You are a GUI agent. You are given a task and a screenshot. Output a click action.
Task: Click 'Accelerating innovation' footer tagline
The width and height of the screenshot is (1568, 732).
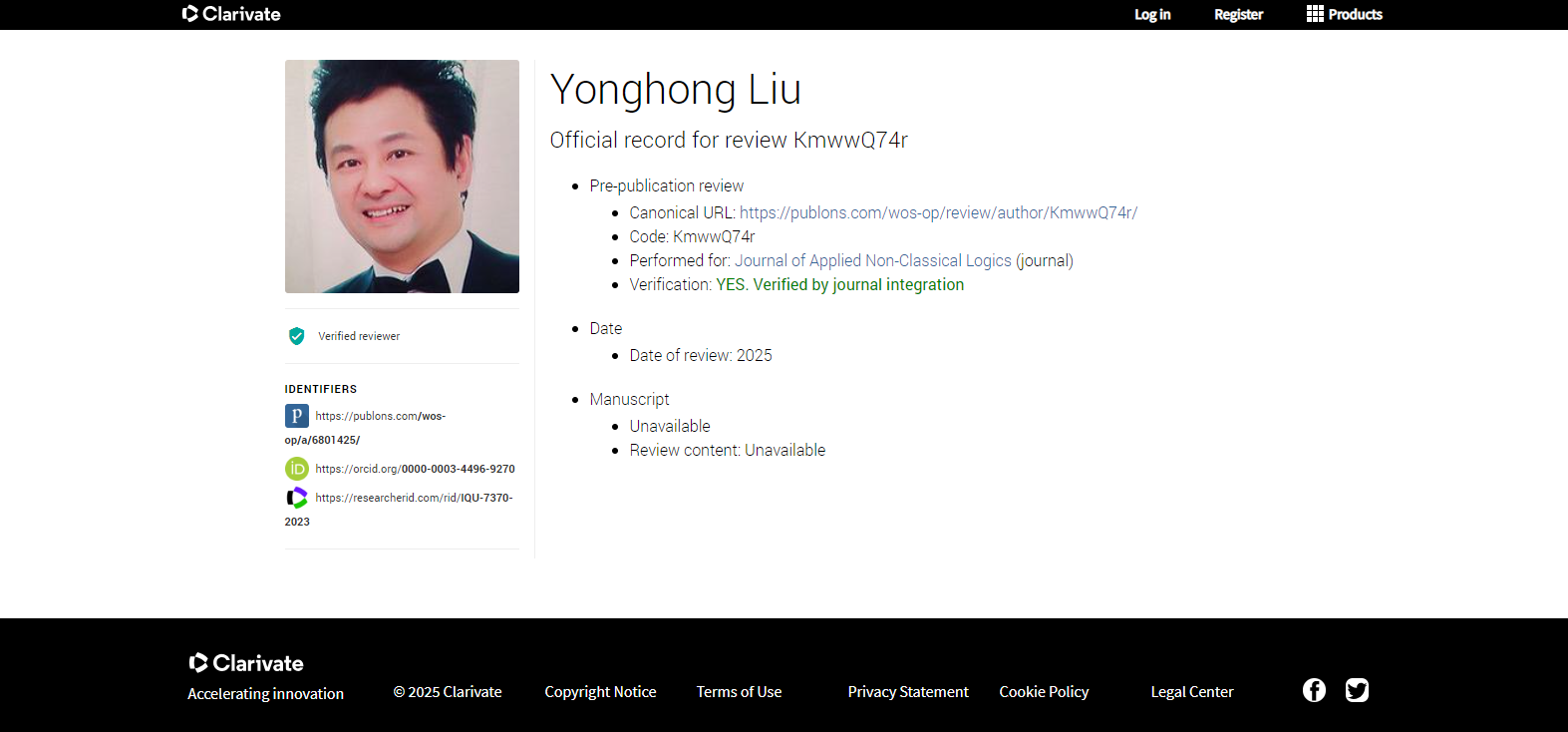coord(266,694)
